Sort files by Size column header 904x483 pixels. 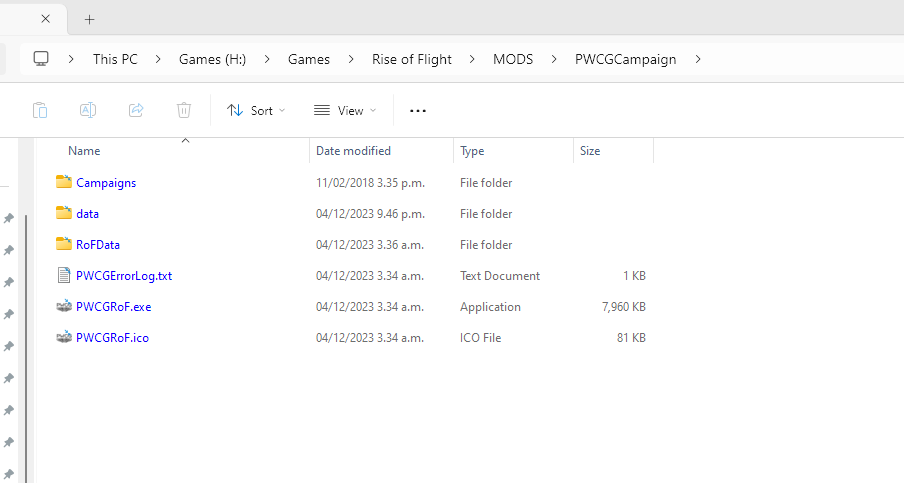coord(590,151)
